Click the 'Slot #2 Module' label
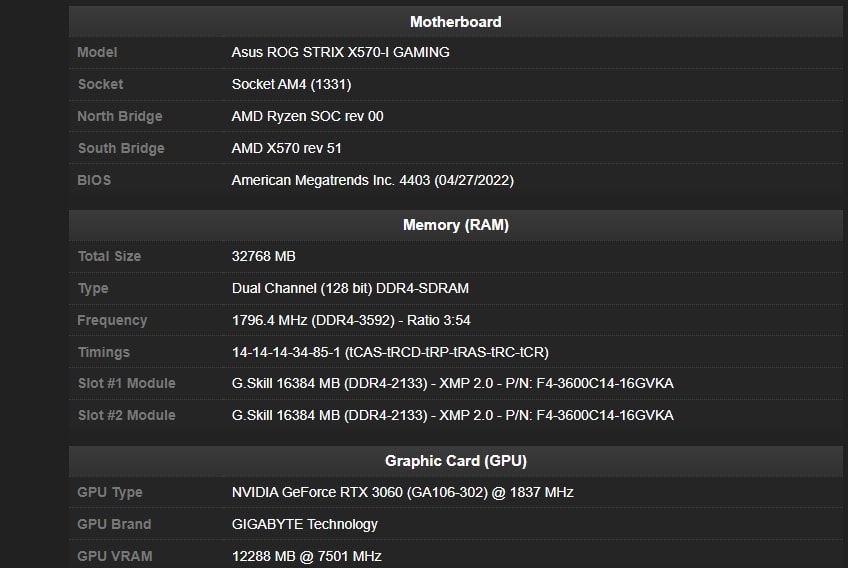 click(x=127, y=415)
